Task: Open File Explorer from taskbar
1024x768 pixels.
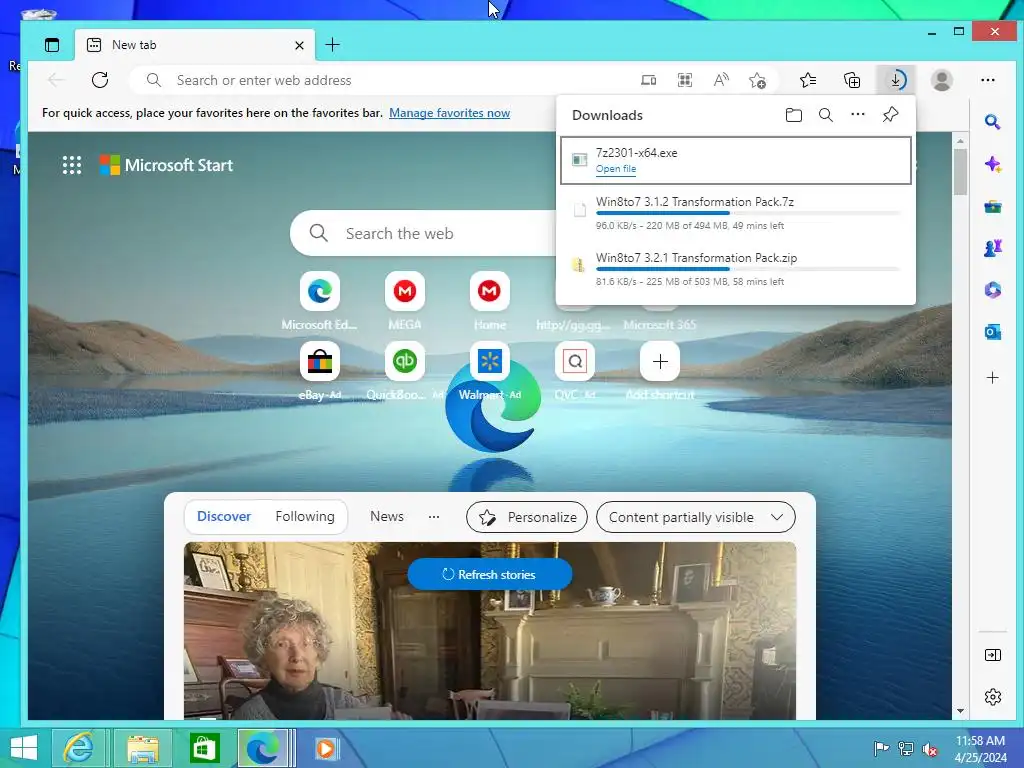Action: coord(142,748)
